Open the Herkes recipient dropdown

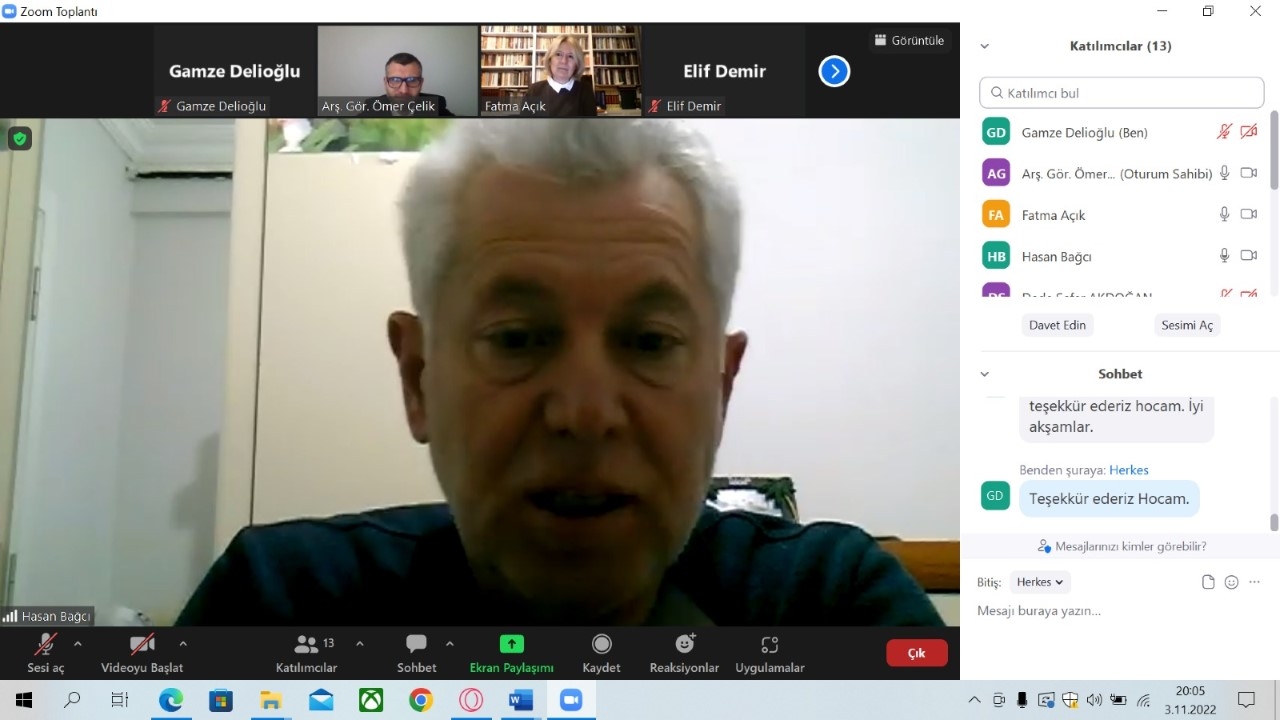1040,582
